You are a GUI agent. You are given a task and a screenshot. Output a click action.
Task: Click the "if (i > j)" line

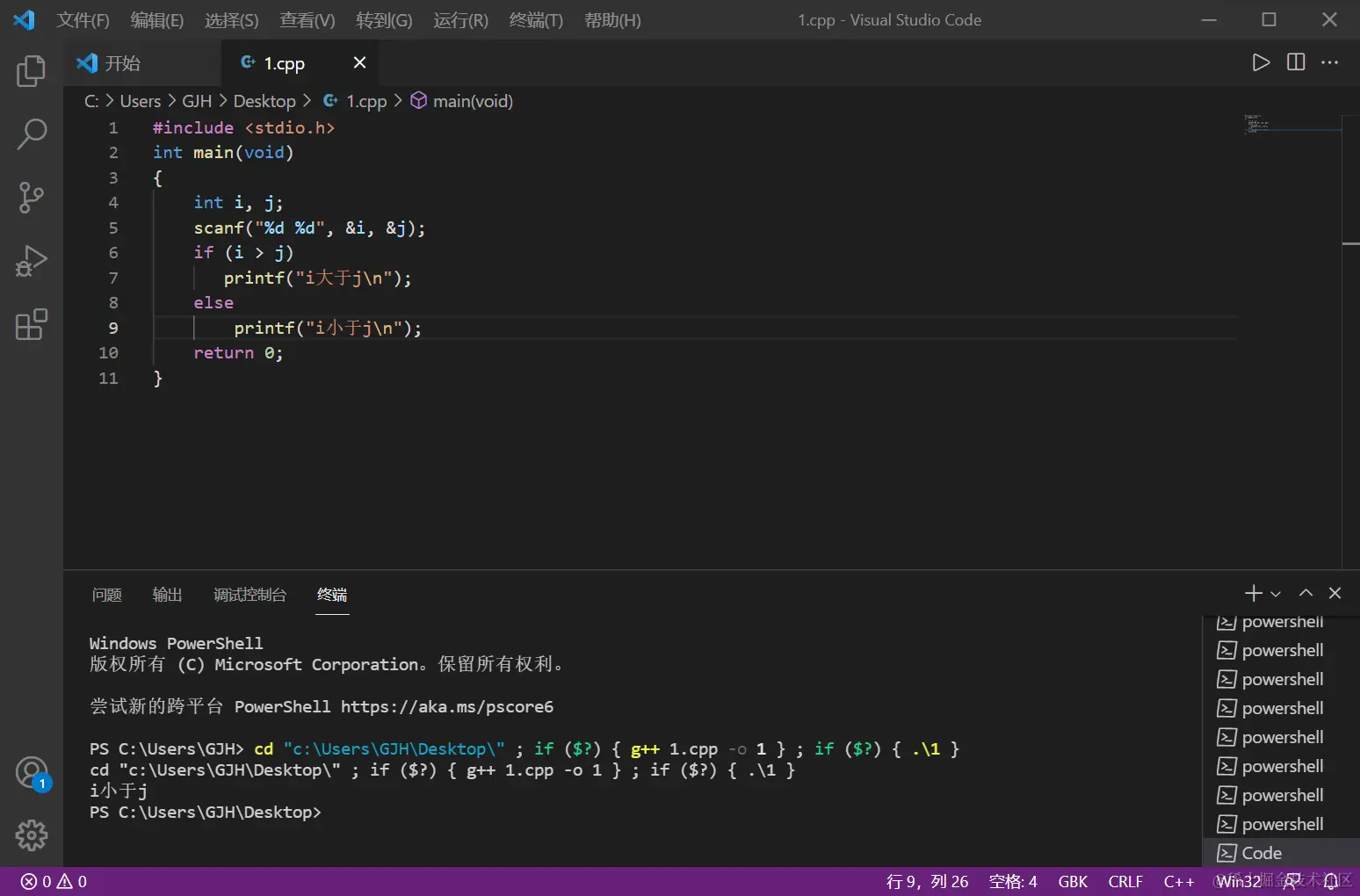(x=243, y=252)
